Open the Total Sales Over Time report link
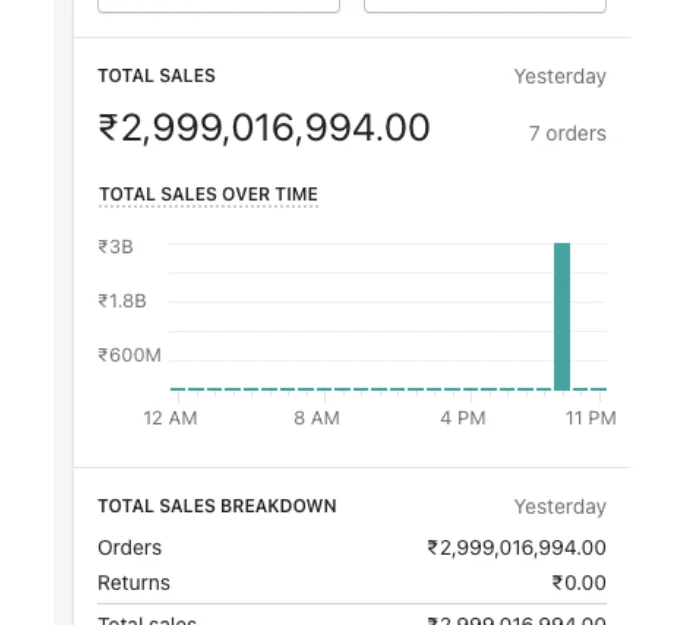Viewport: 684px width, 625px height. (209, 195)
